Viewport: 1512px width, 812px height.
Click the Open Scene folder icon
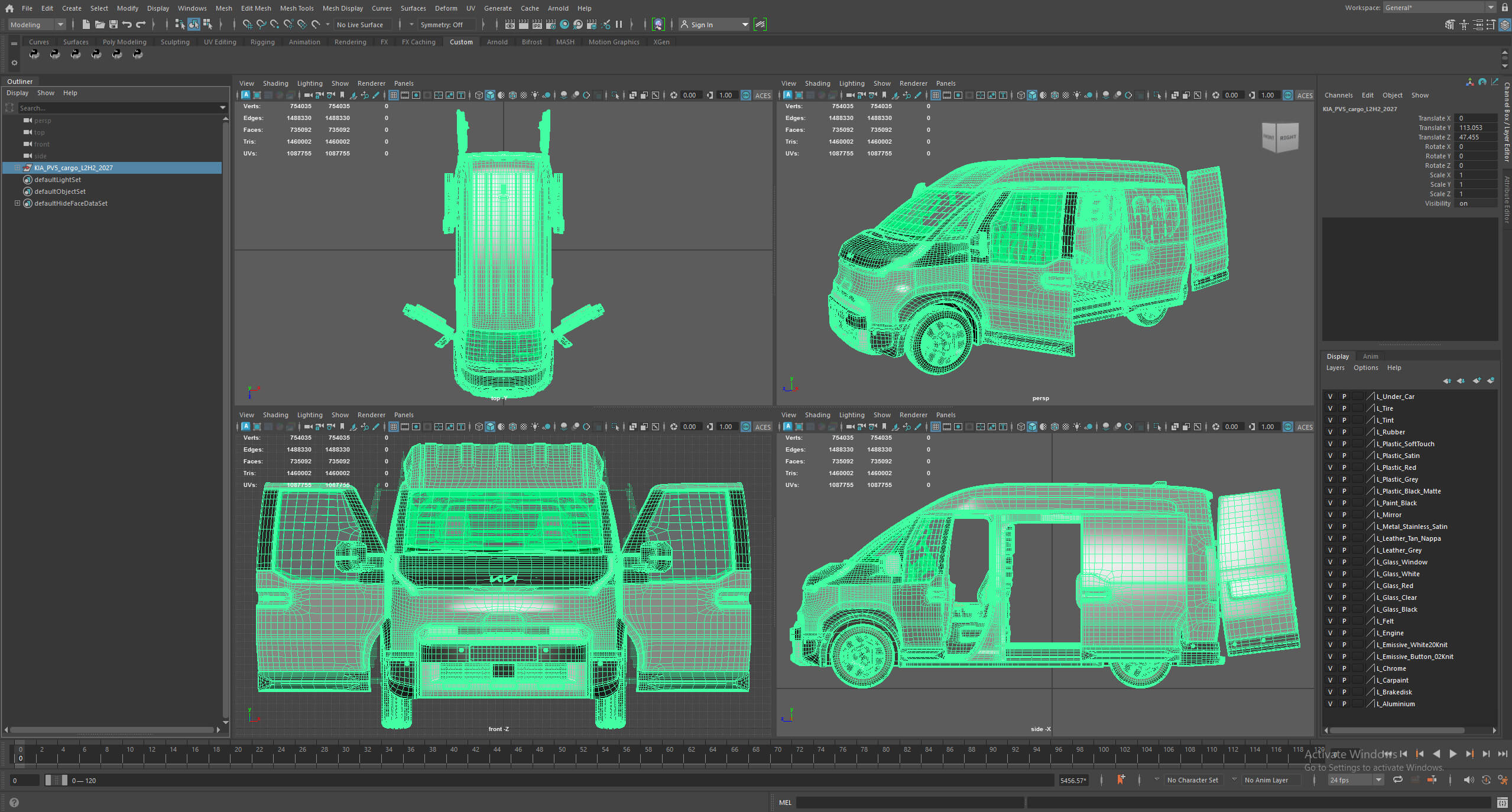99,24
